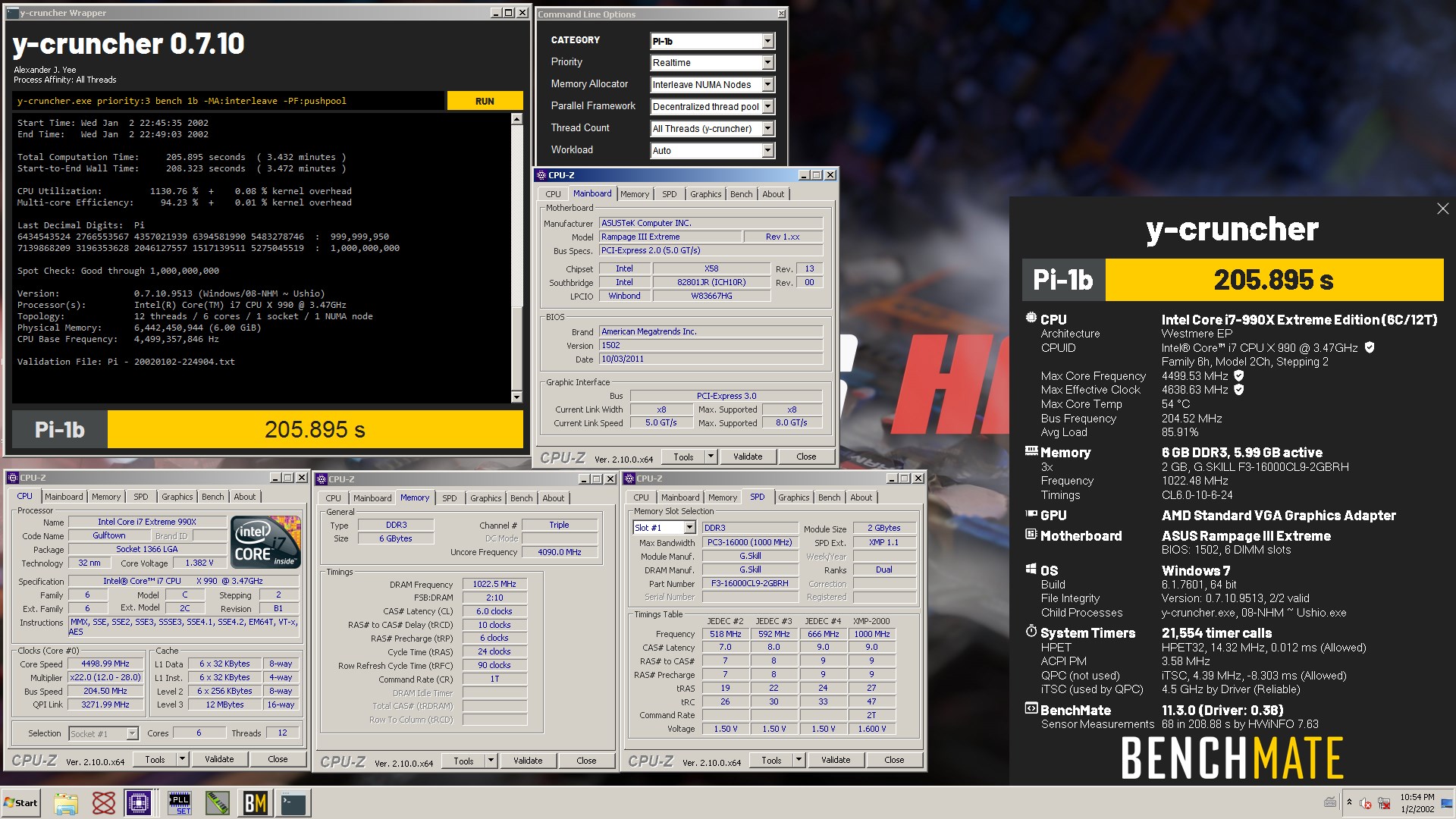This screenshot has width=1456, height=819.
Task: Click the Start button
Action: click(21, 803)
